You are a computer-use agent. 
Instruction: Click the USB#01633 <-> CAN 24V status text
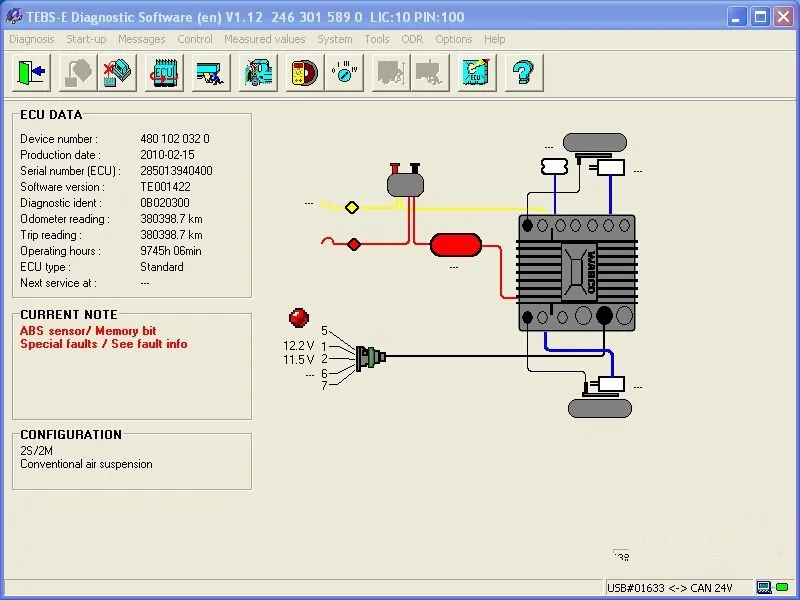tap(670, 588)
